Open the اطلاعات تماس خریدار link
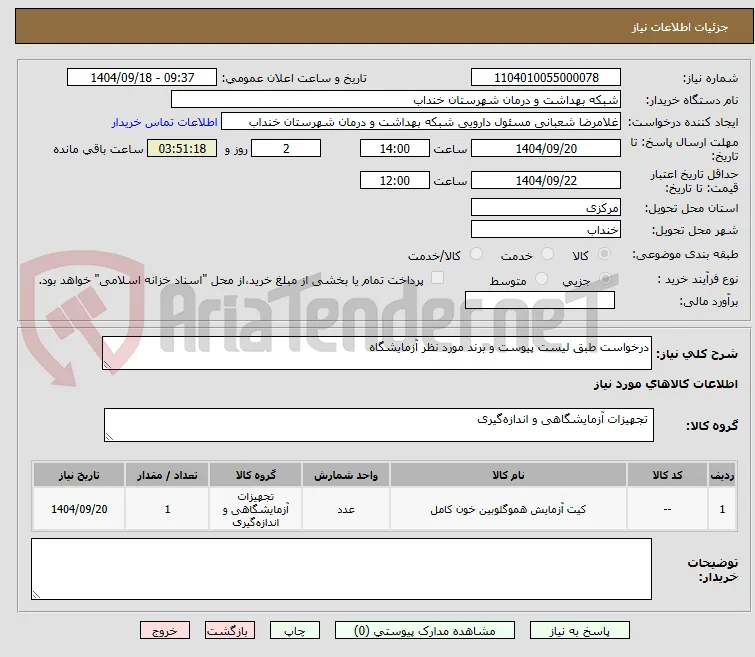 [165, 122]
